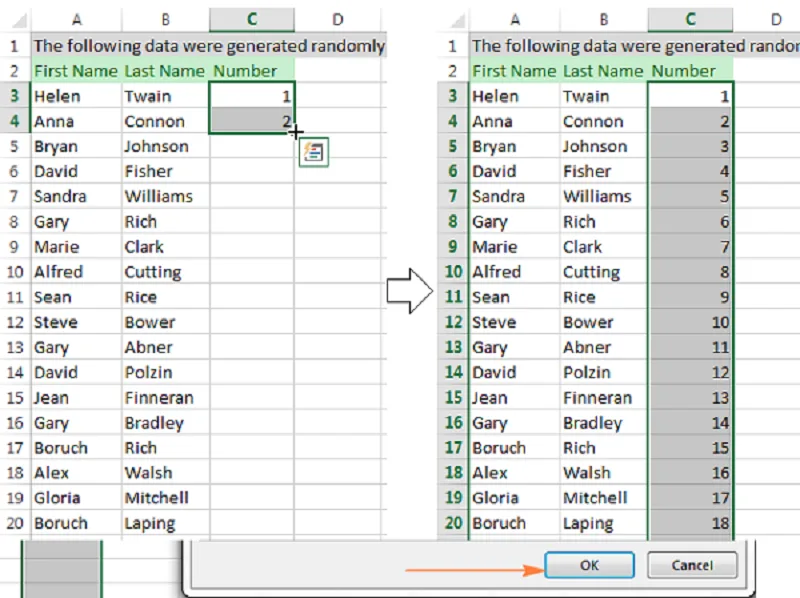The image size is (800, 598).
Task: Click 'Clark' in right sheet
Action: 582,247
